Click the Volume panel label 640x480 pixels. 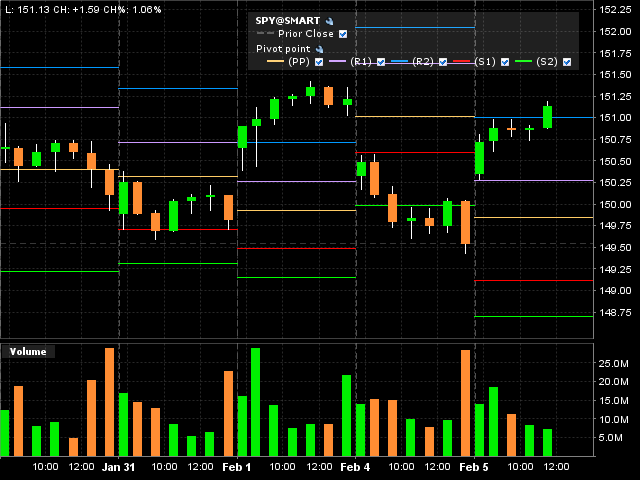pos(28,351)
